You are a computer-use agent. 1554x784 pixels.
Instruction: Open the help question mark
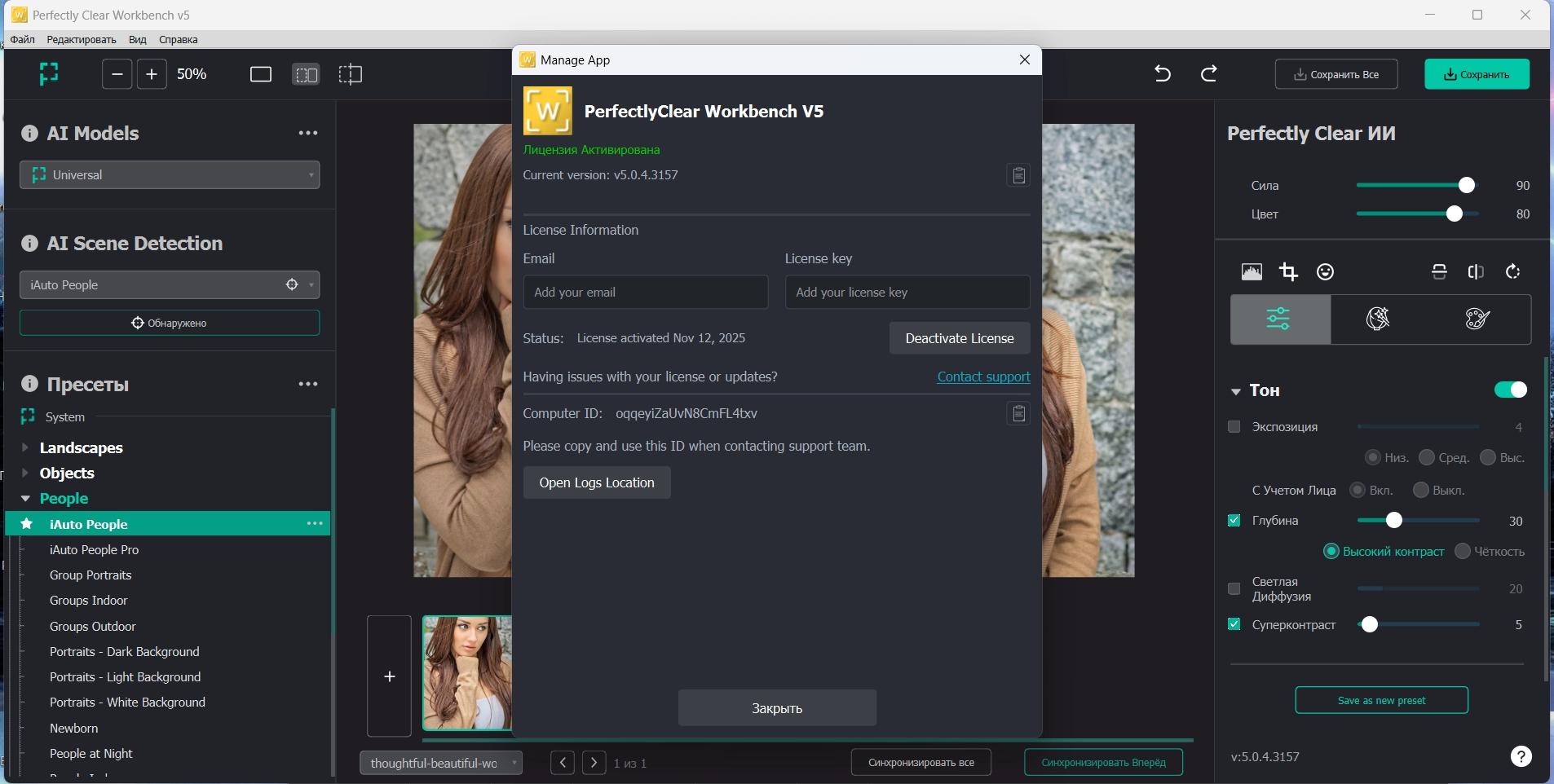click(1521, 757)
